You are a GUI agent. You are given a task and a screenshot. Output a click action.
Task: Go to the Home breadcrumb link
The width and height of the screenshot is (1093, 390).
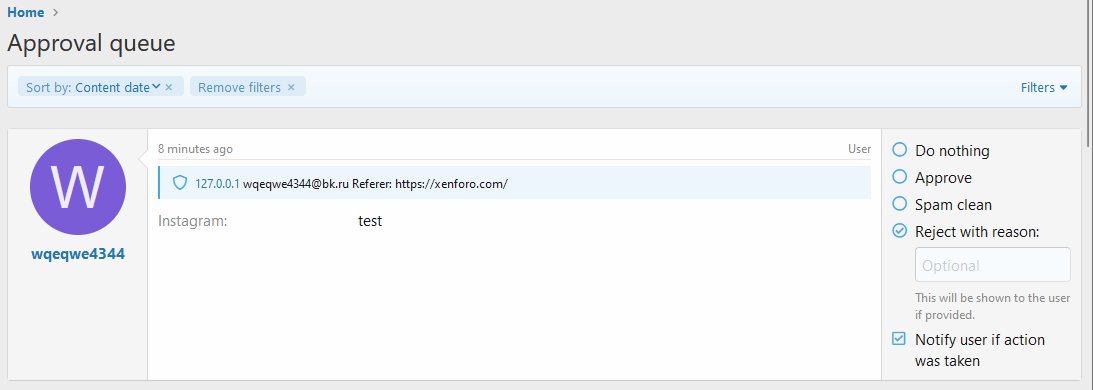point(26,13)
